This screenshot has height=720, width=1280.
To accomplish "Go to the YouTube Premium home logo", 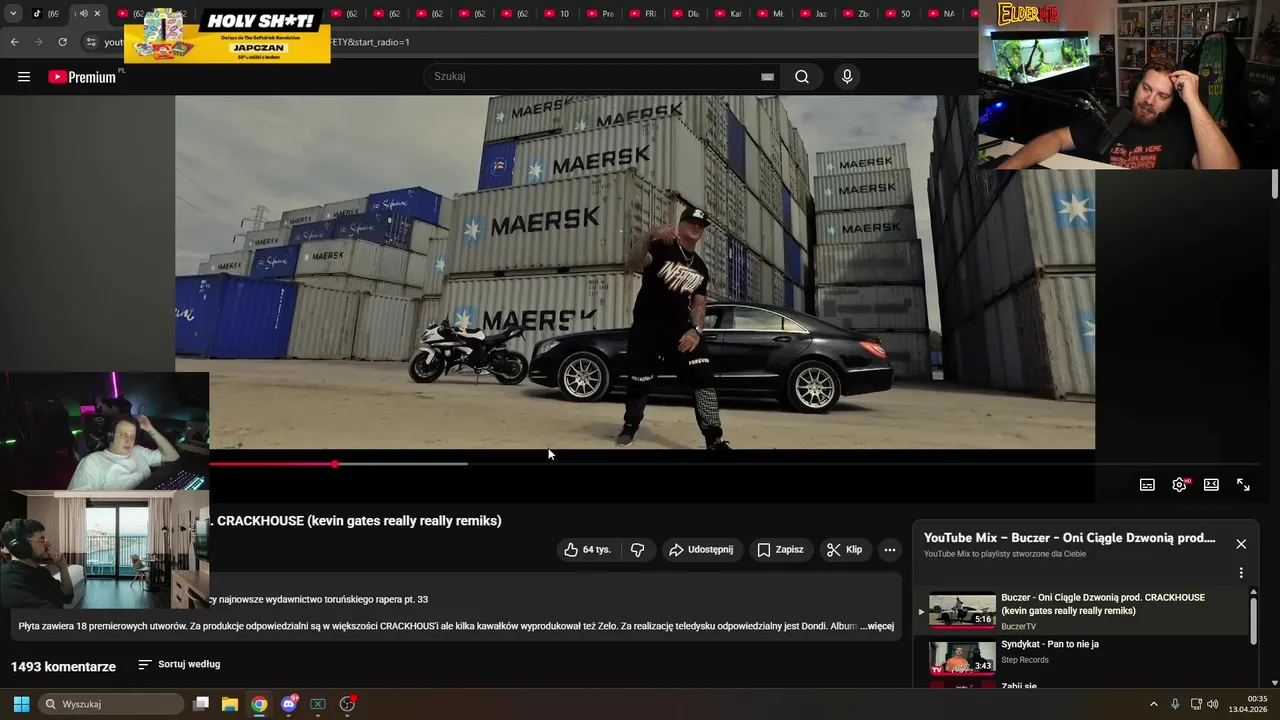I will point(82,77).
